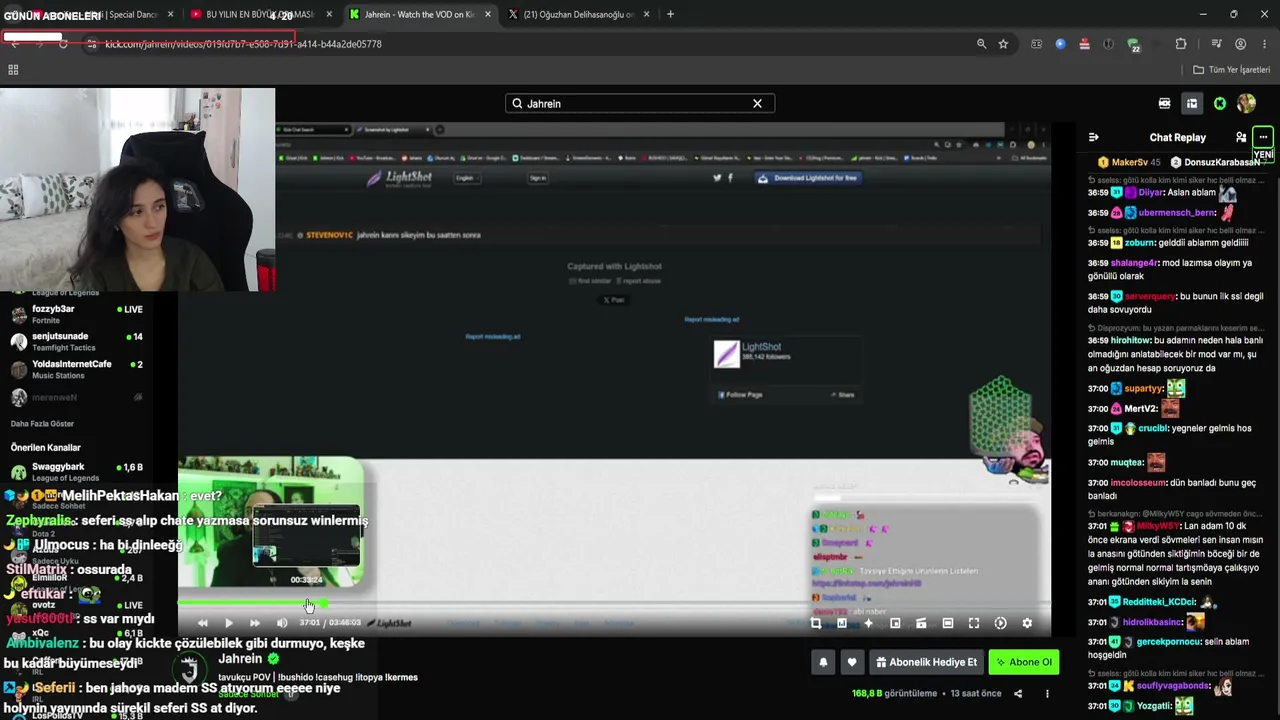Screen dimensions: 1280x720
Task: Click DonsuzKarabasaN in the chat leaderboard
Action: pyautogui.click(x=1222, y=162)
